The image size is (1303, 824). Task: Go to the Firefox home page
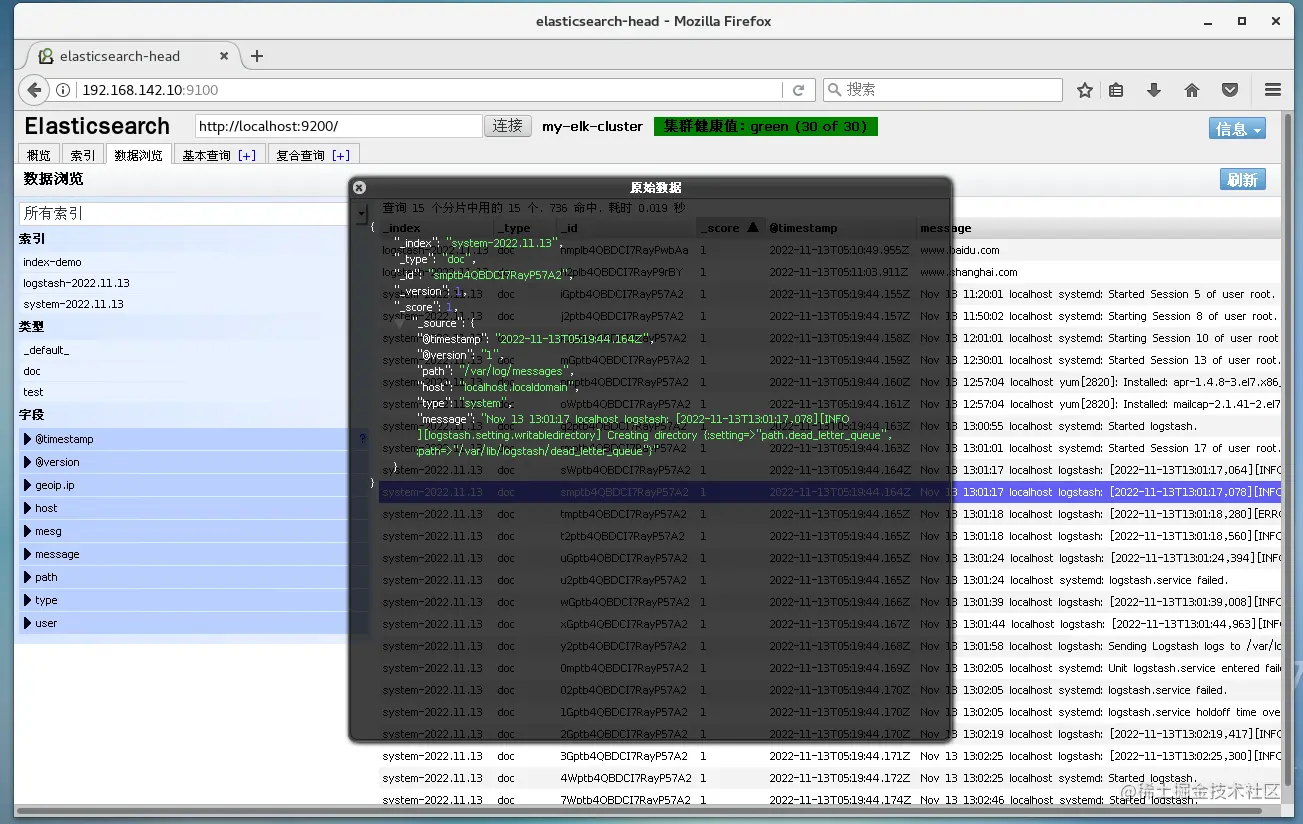coord(1191,89)
